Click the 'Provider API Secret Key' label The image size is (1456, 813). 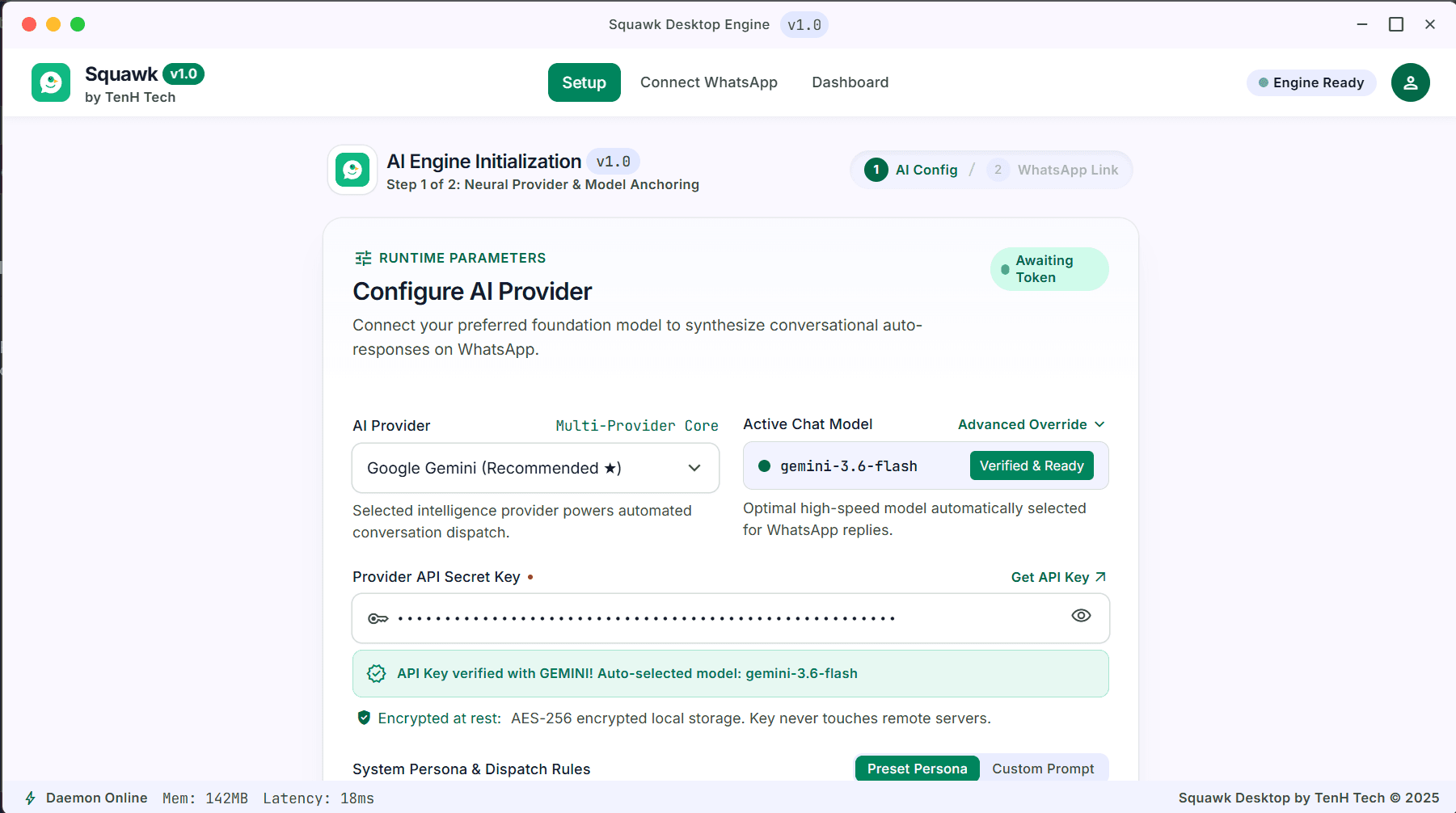[x=437, y=577]
